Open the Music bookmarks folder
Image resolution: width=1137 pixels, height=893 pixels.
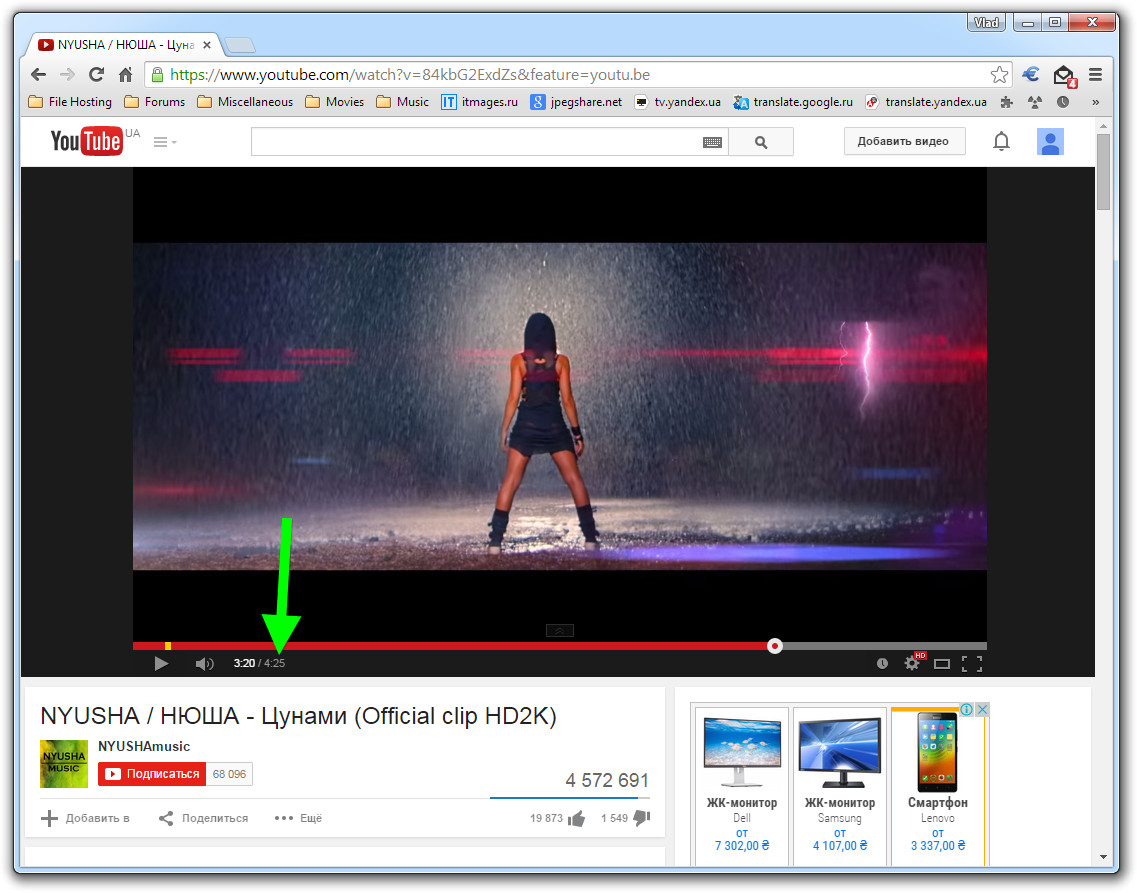point(402,101)
